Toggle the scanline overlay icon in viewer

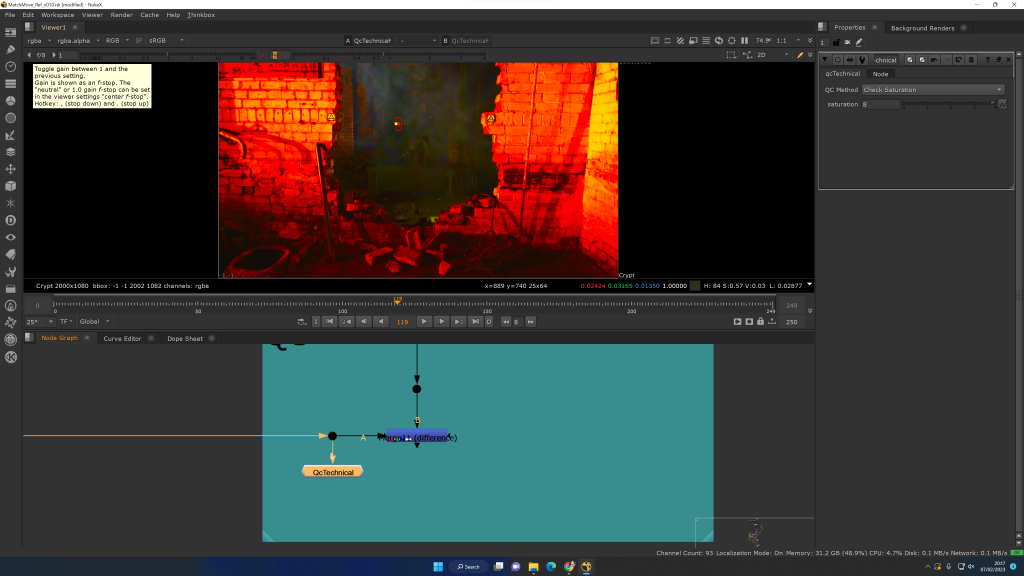point(706,40)
